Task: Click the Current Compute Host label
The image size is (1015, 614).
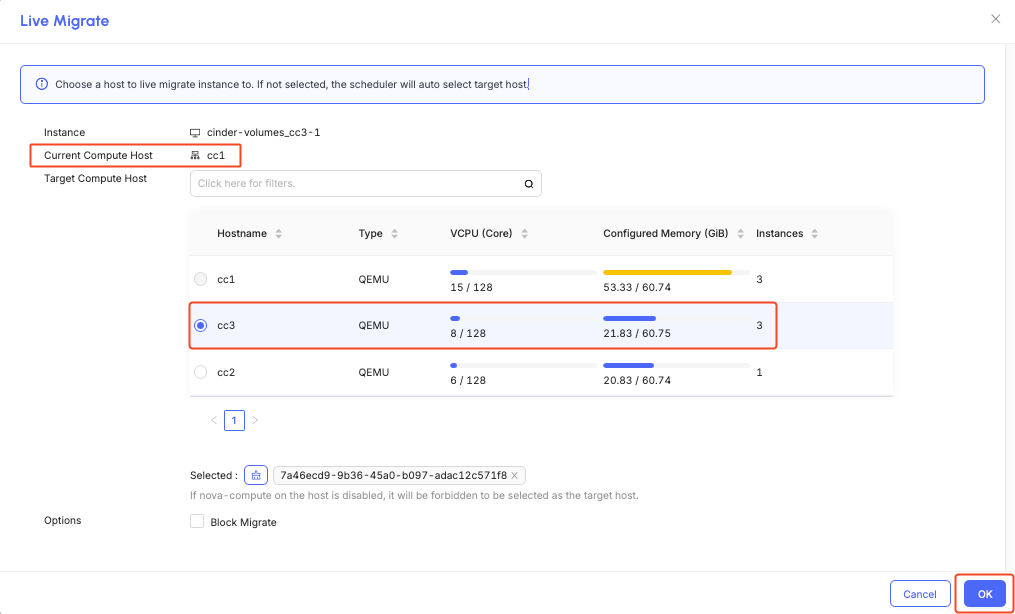Action: (x=98, y=155)
